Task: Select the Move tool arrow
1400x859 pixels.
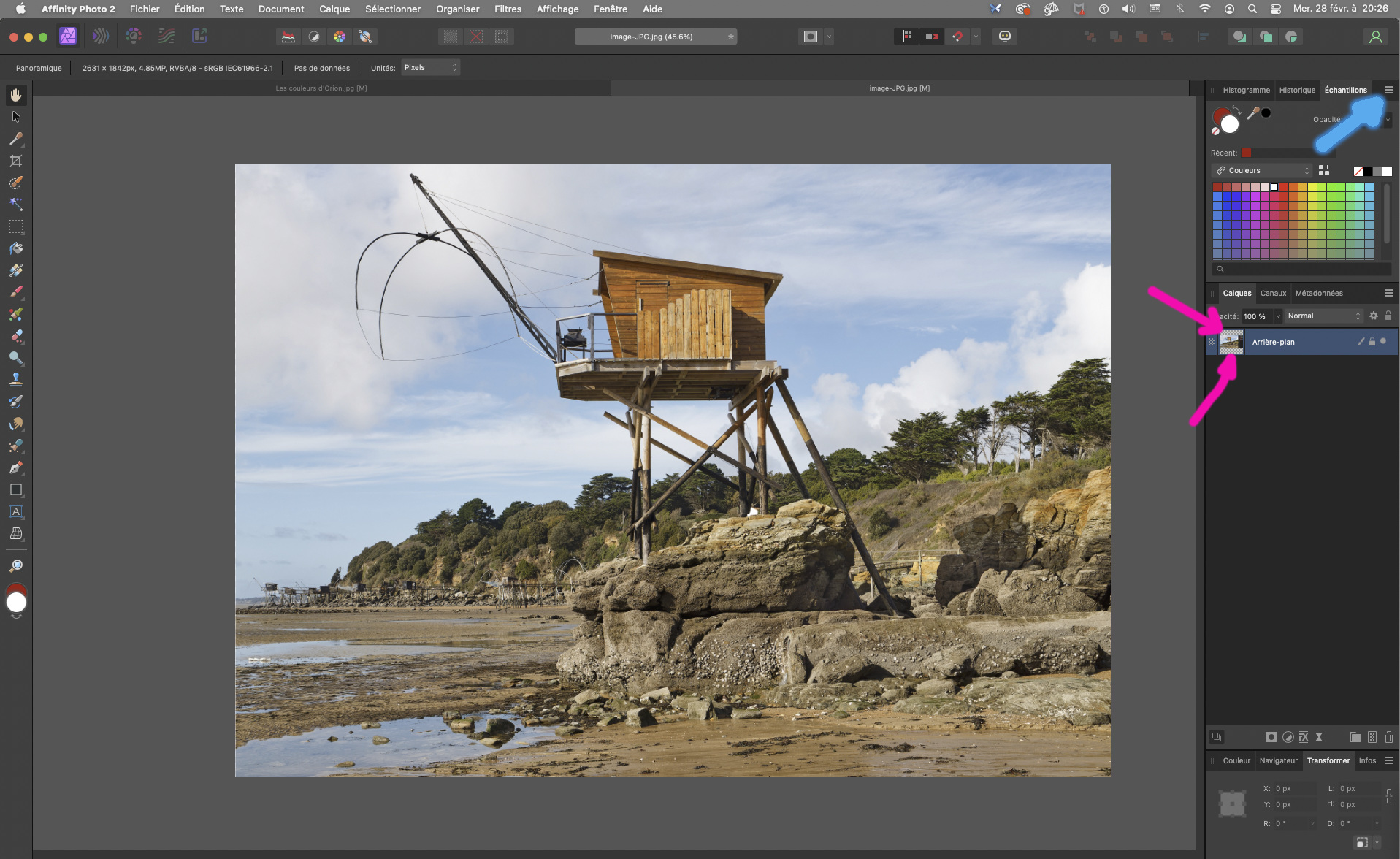Action: (16, 117)
